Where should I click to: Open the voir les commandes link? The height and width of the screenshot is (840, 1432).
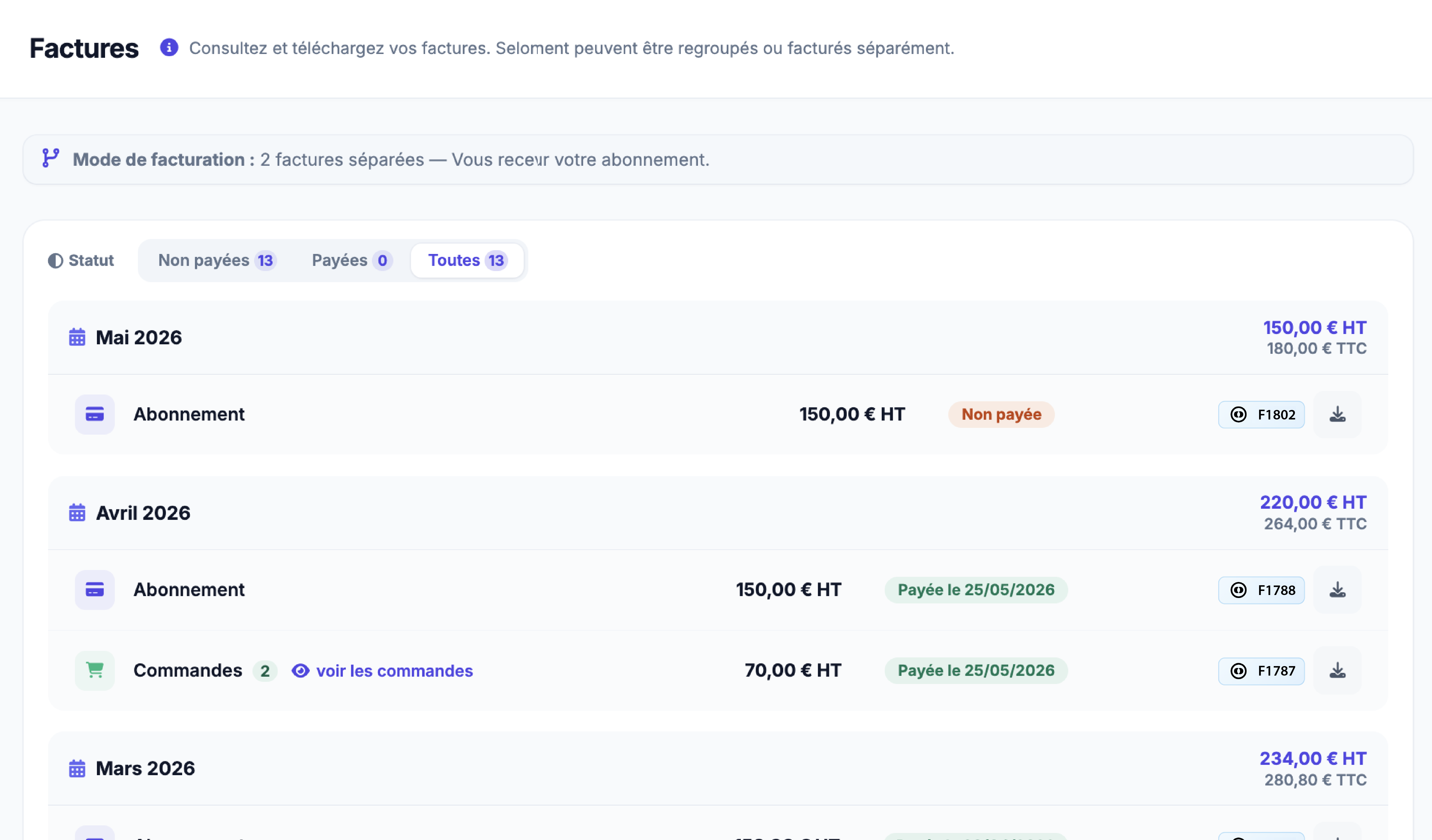tap(382, 671)
